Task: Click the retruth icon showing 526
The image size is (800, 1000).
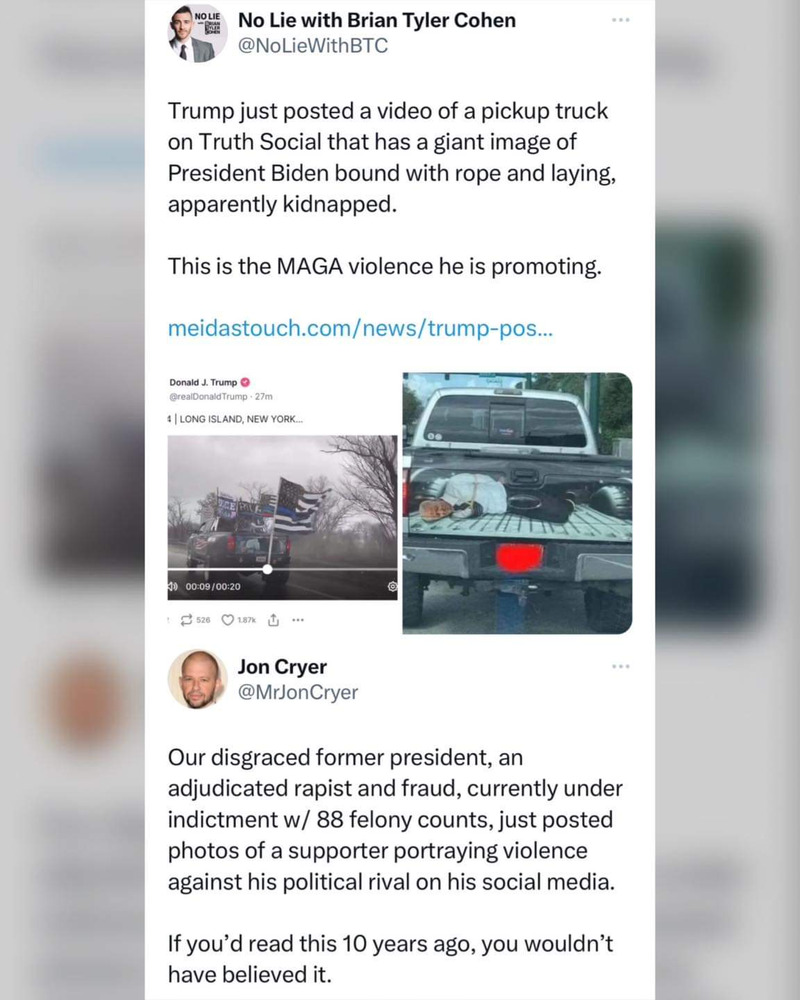Action: tap(187, 620)
